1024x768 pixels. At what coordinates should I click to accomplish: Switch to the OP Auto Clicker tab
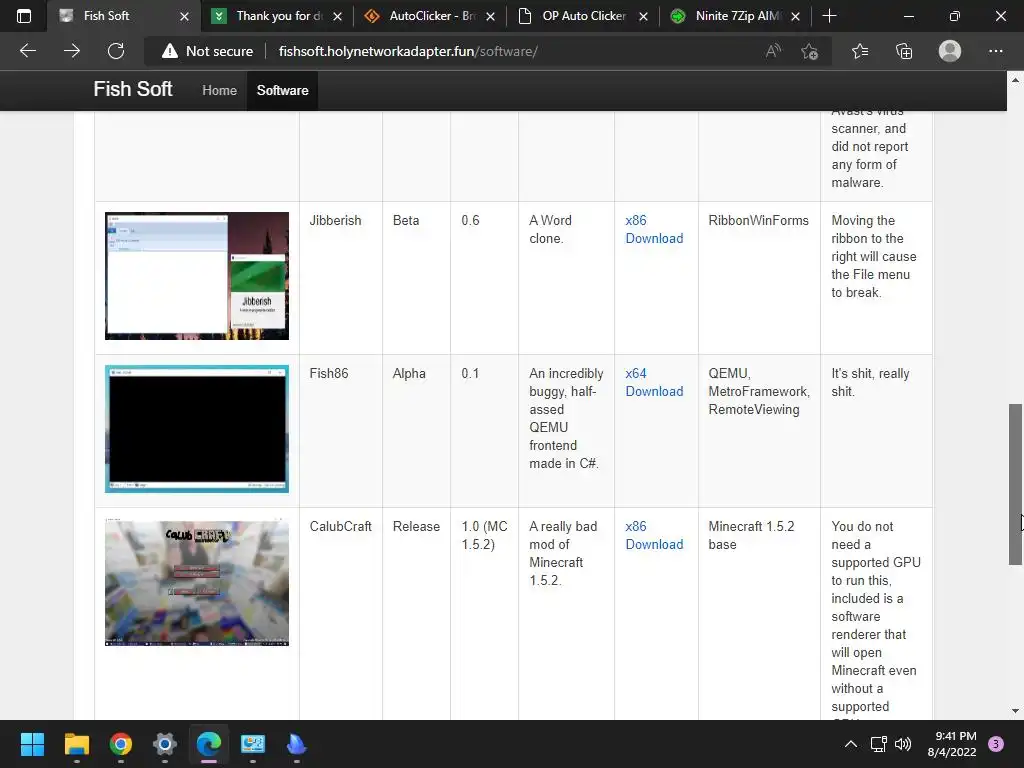(x=584, y=16)
